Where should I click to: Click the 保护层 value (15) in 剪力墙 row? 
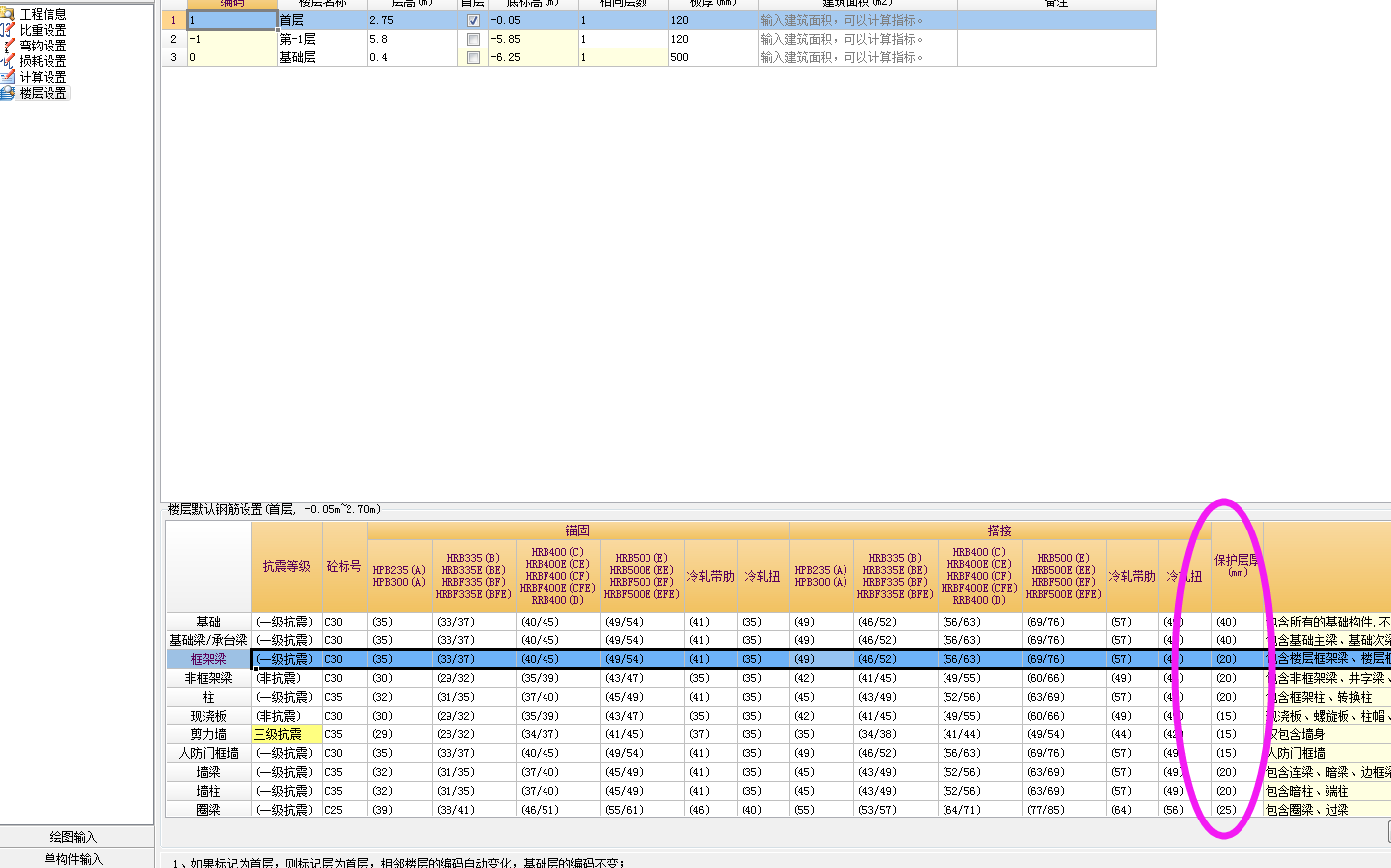click(x=1237, y=734)
